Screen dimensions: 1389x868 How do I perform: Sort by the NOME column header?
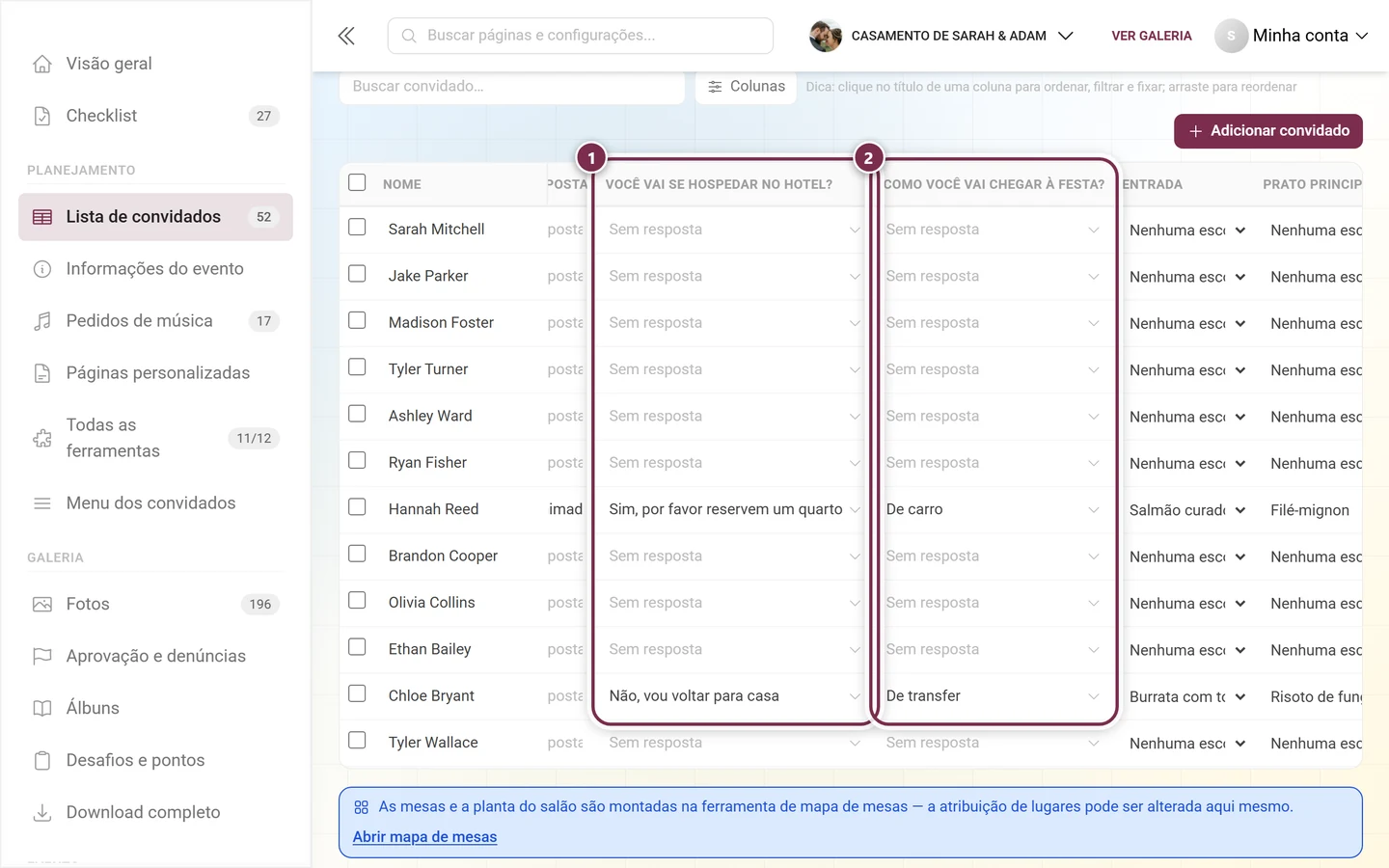pos(402,184)
